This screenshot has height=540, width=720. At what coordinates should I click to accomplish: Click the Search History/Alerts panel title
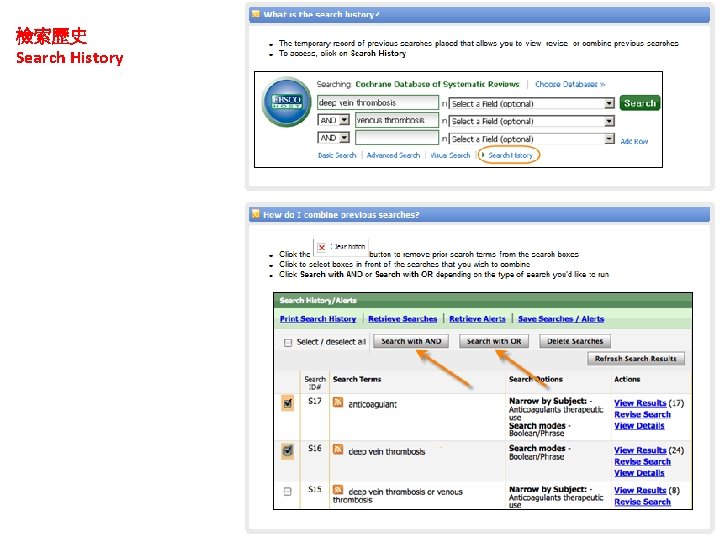coord(318,300)
